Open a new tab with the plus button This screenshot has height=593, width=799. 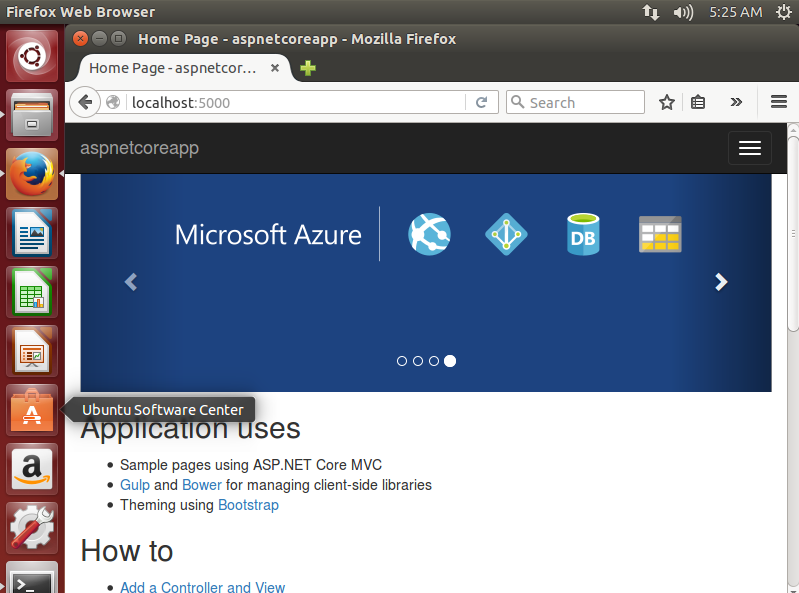click(x=308, y=68)
